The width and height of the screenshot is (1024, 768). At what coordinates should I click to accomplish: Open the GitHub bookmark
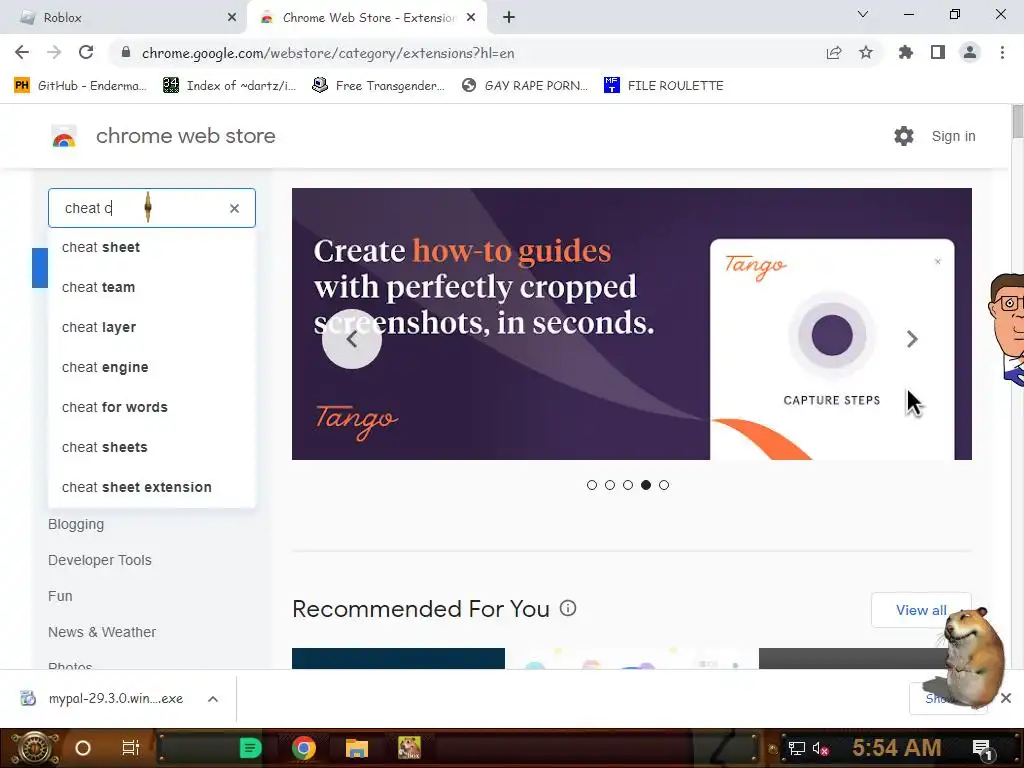(81, 86)
